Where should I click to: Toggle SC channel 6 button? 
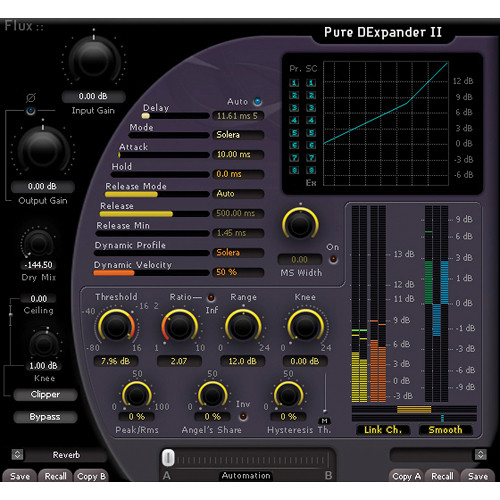coord(311,145)
